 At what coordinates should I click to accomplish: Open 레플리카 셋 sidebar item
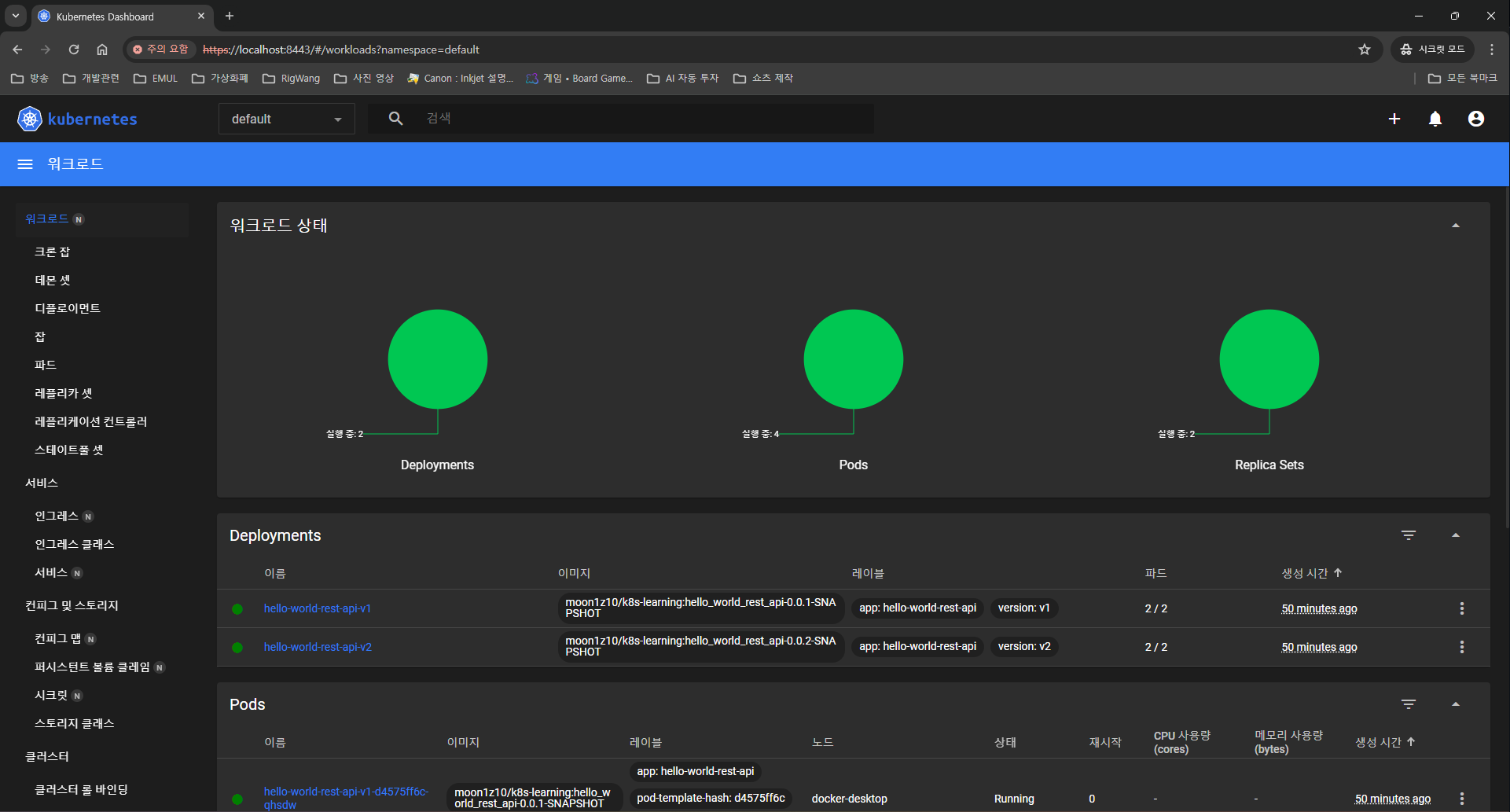click(x=64, y=393)
